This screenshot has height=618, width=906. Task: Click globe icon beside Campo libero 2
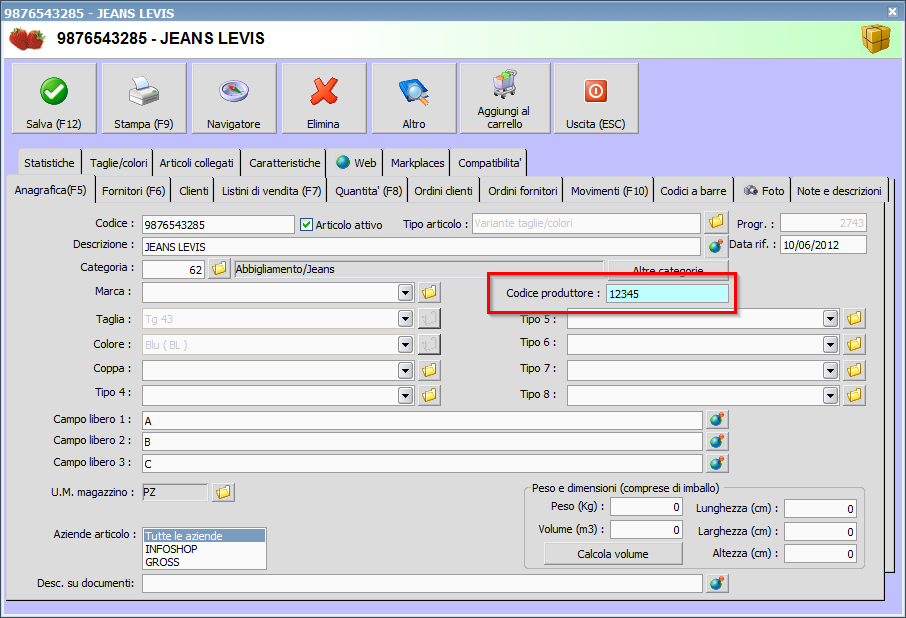(x=716, y=442)
